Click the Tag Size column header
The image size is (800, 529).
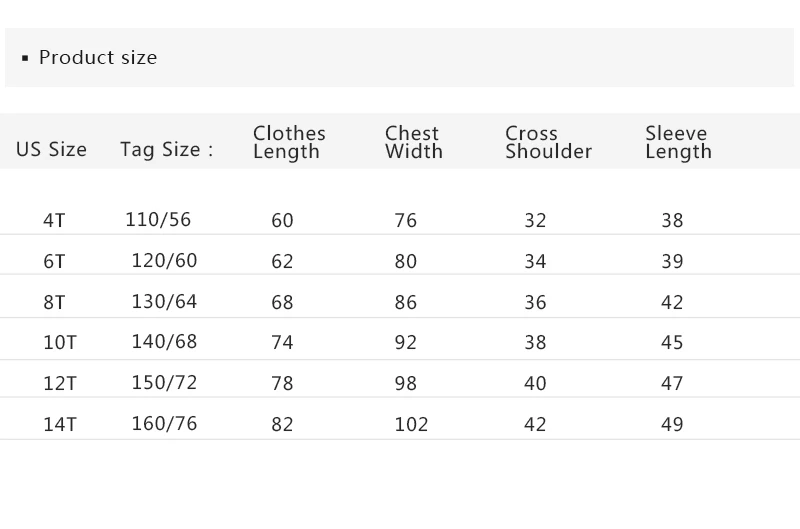166,150
